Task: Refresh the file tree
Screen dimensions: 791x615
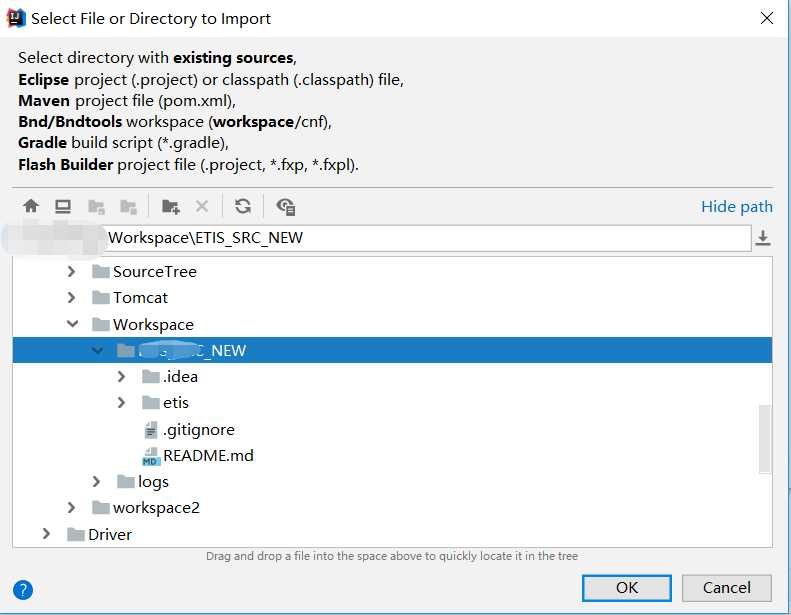Action: click(243, 206)
